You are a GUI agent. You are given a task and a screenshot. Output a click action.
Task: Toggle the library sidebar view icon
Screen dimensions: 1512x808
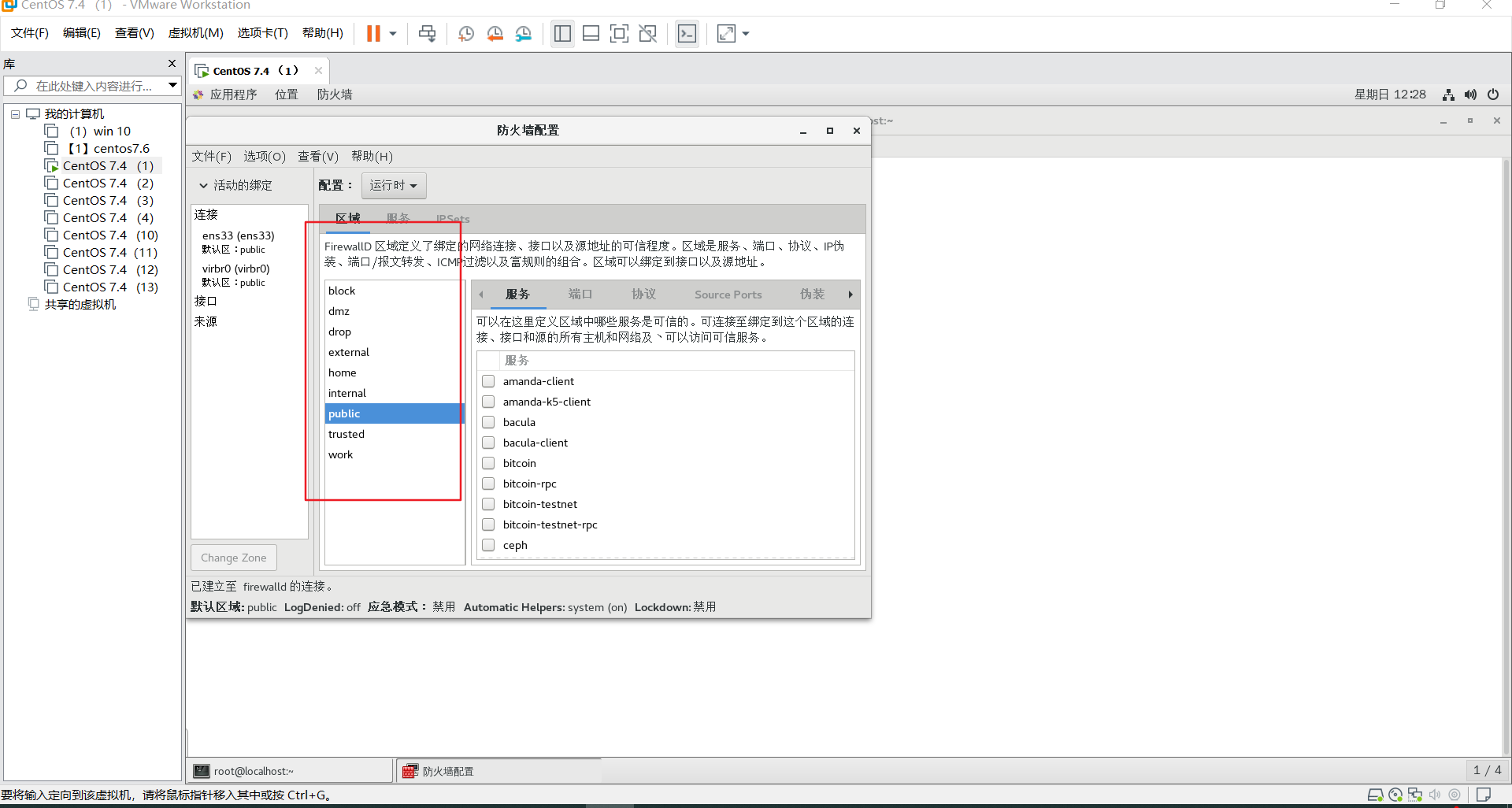[562, 34]
